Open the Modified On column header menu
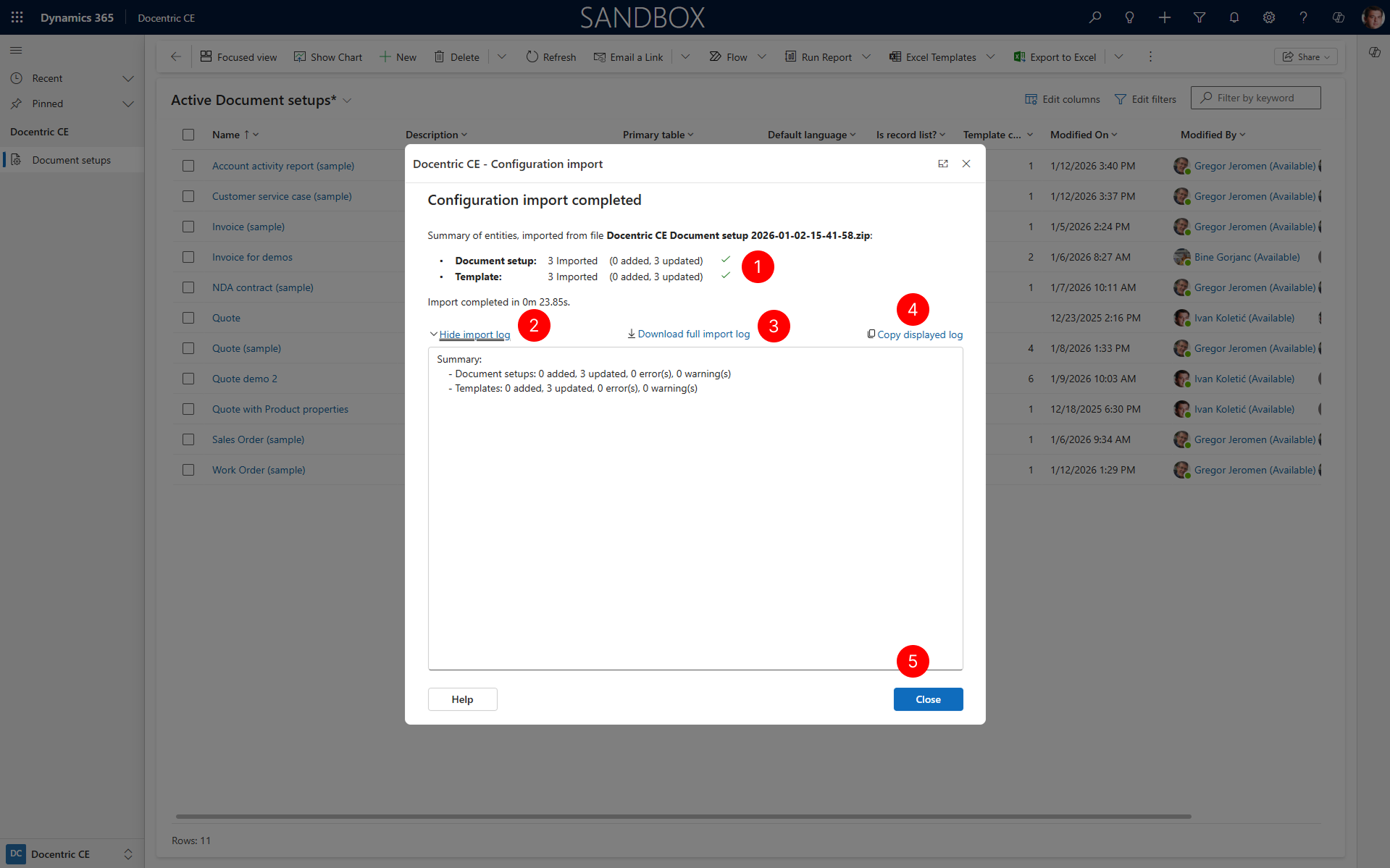Viewport: 1390px width, 868px height. click(x=1084, y=135)
